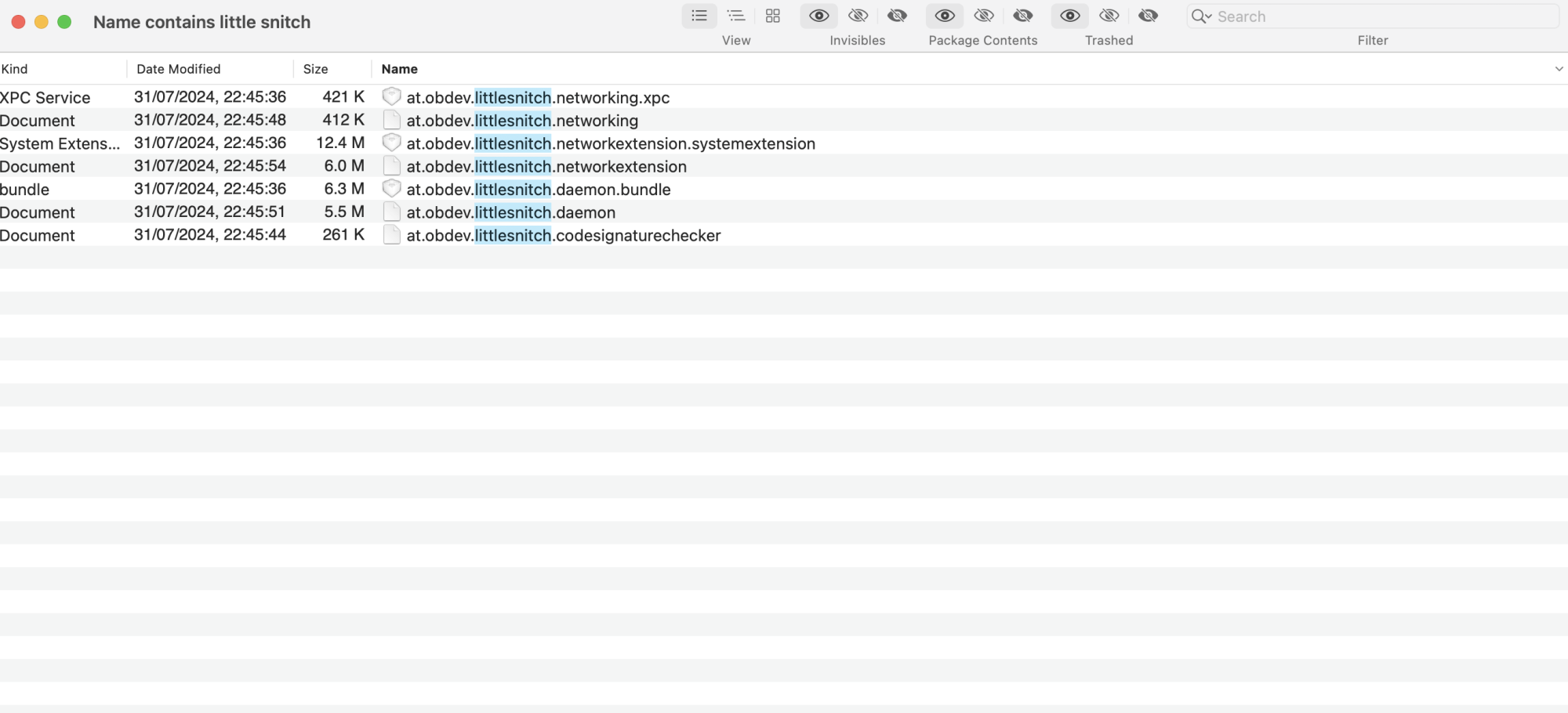Click shield icon of networking.xpc

pos(392,96)
